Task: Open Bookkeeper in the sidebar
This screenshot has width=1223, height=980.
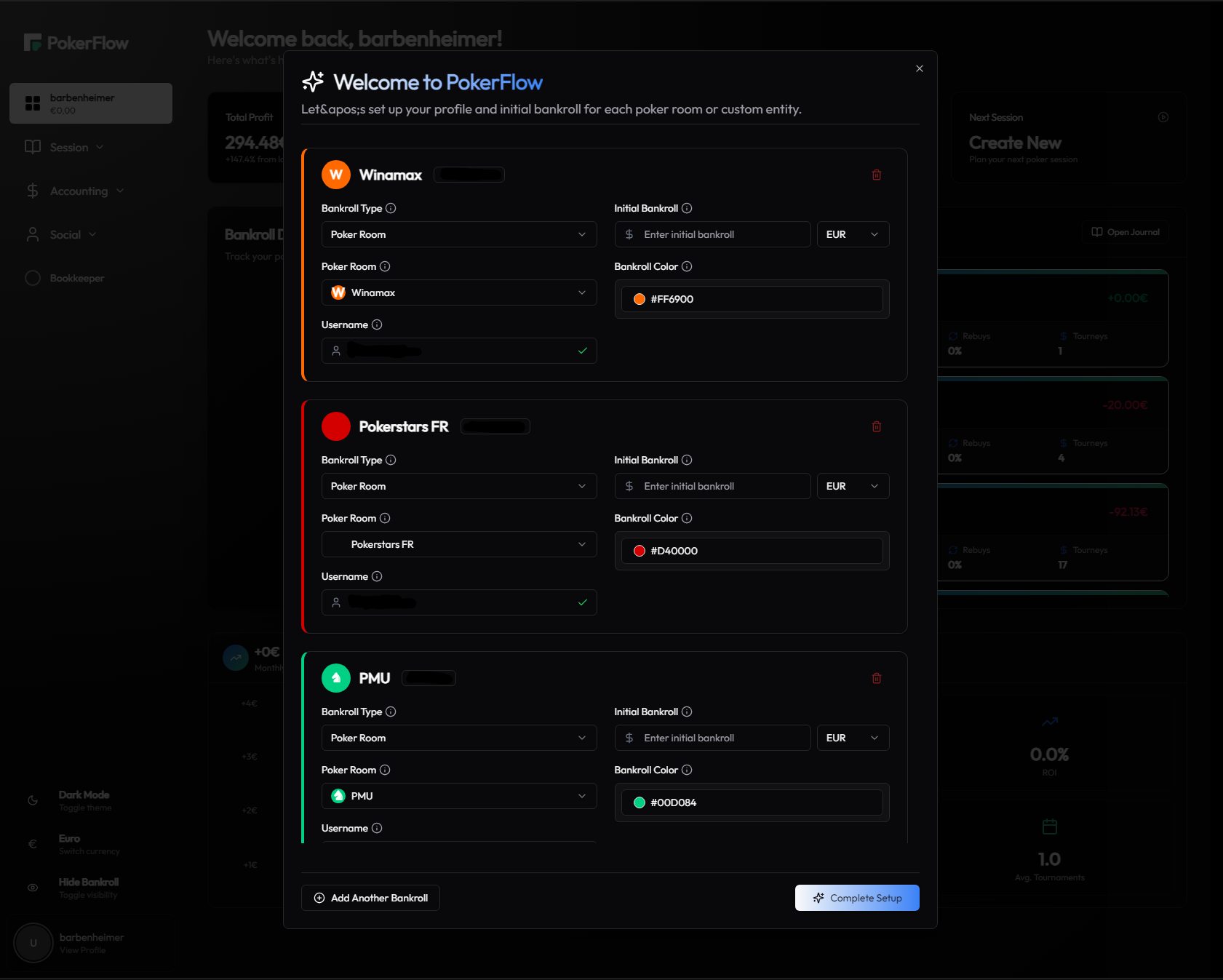Action: [x=65, y=278]
